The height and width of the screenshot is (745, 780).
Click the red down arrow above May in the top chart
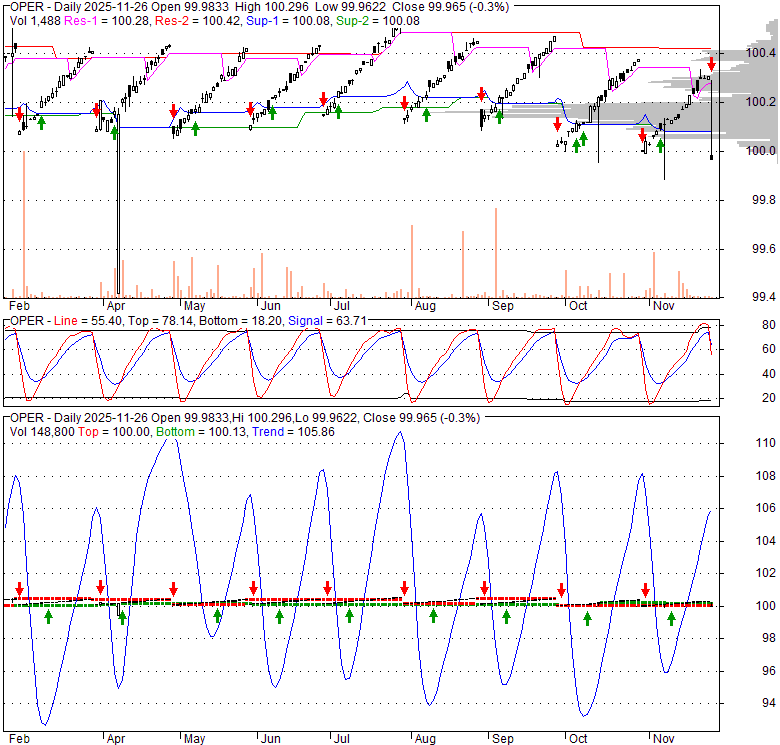(174, 110)
